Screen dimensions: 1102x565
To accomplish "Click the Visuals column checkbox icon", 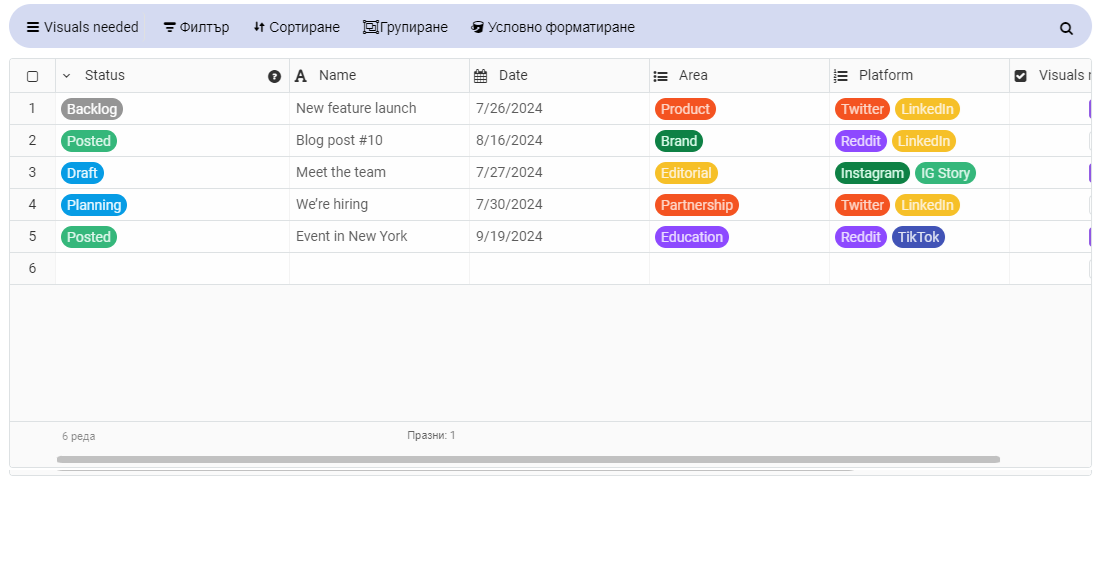I will pyautogui.click(x=1020, y=76).
